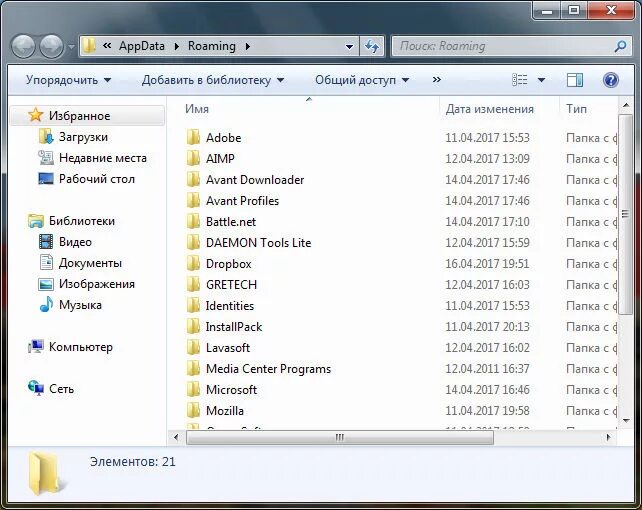
Task: Open the view options dropdown arrow
Action: coord(541,80)
